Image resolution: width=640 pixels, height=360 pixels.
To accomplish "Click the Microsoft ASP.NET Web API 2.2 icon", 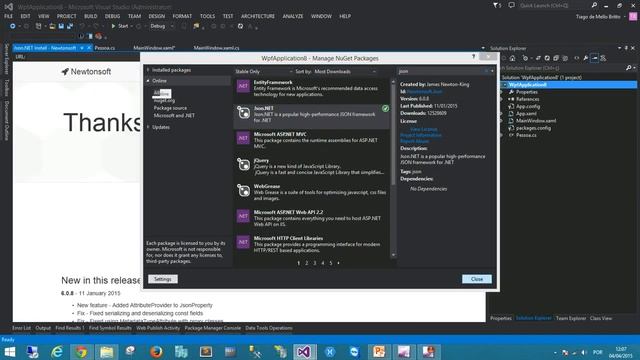I will pos(243,216).
